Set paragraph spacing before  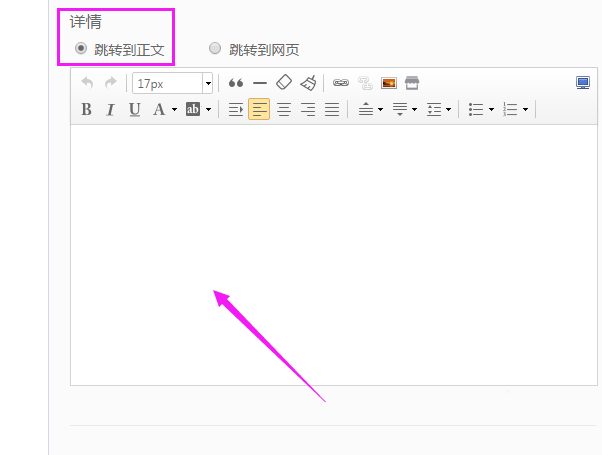click(x=366, y=110)
